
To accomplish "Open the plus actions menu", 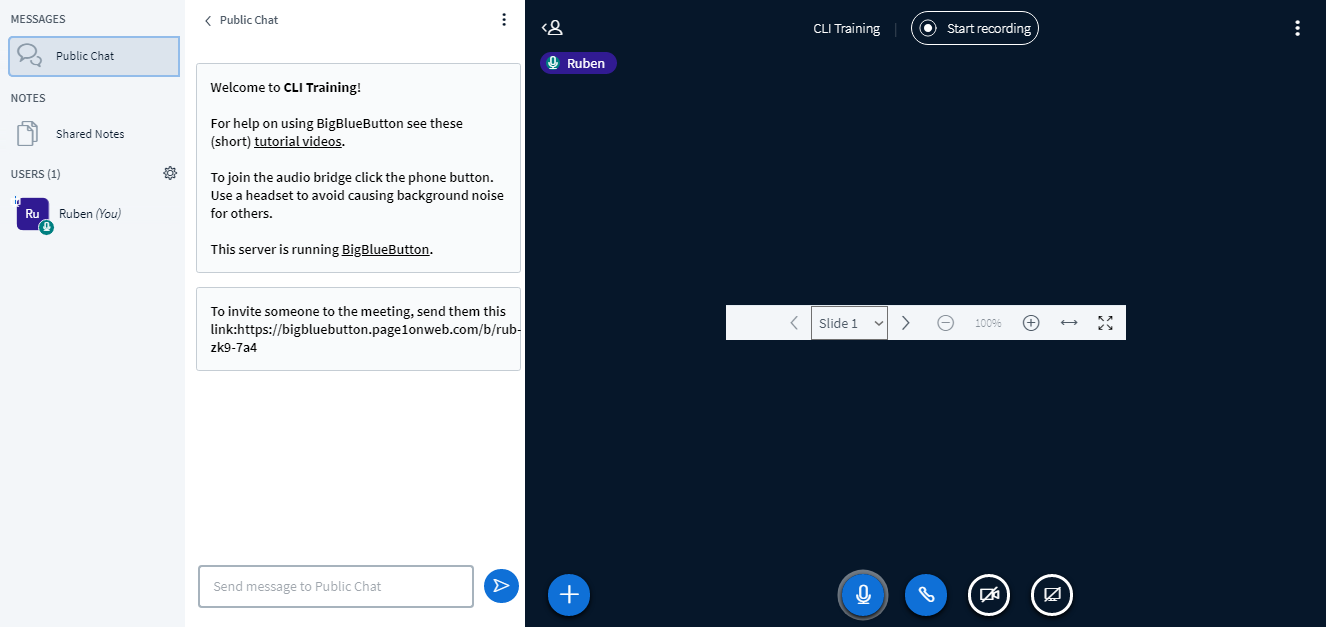I will [x=569, y=594].
